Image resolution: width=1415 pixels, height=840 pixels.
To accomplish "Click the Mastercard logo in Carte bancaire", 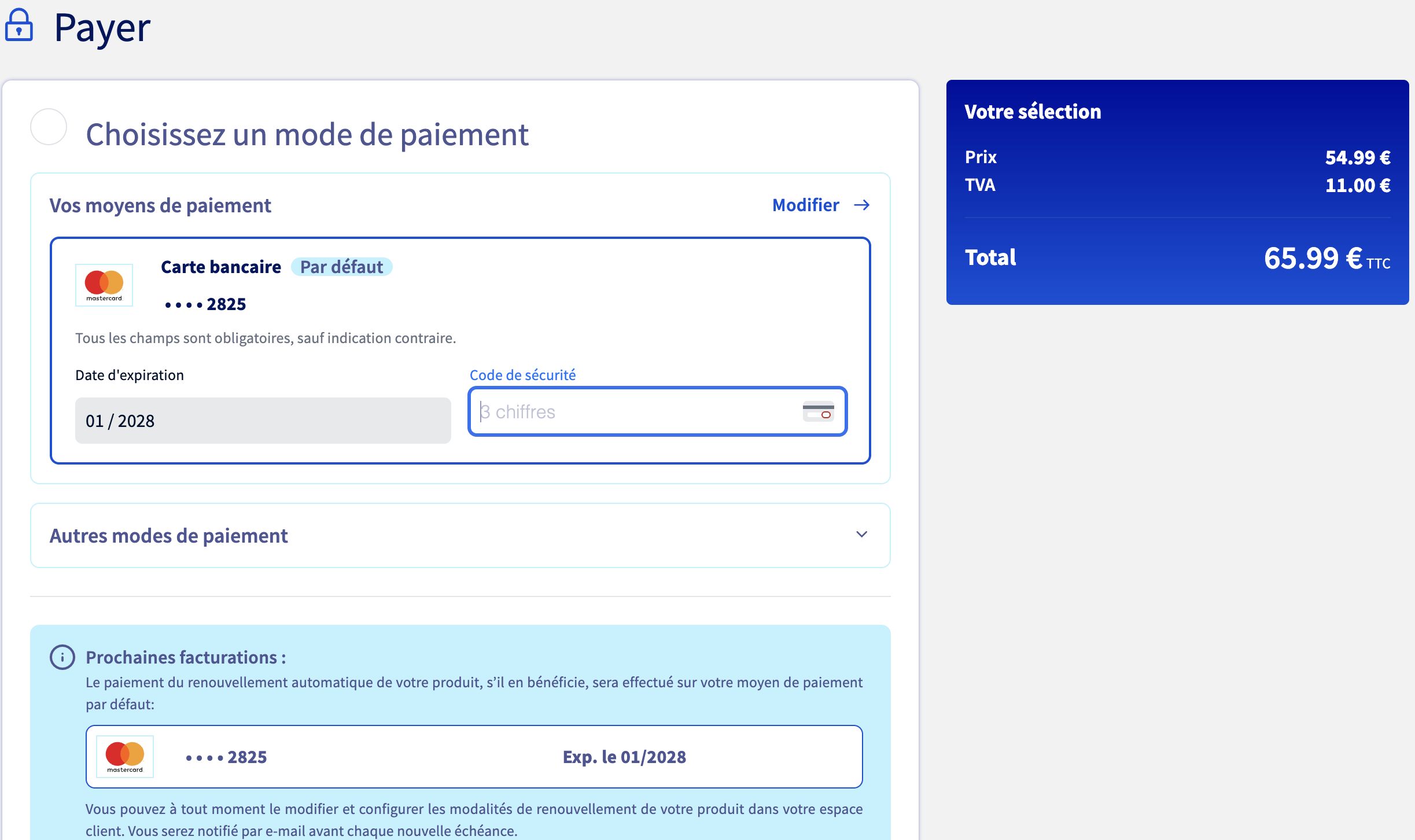I will (104, 285).
